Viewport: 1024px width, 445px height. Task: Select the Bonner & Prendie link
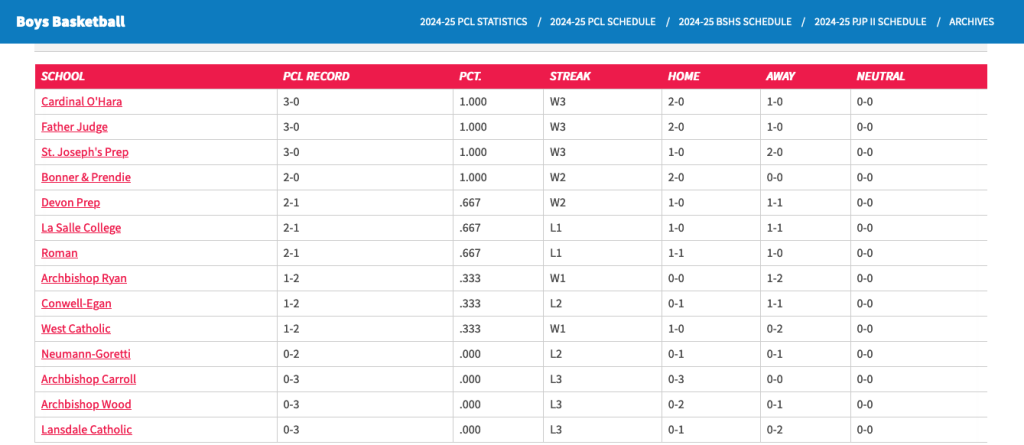coord(85,177)
